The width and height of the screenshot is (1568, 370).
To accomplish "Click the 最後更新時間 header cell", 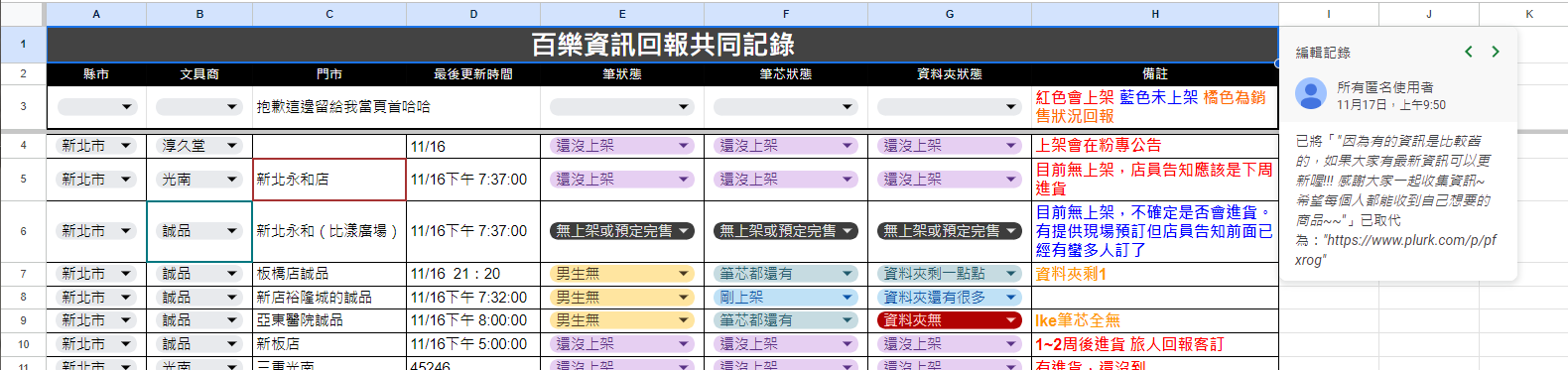I will [x=473, y=74].
